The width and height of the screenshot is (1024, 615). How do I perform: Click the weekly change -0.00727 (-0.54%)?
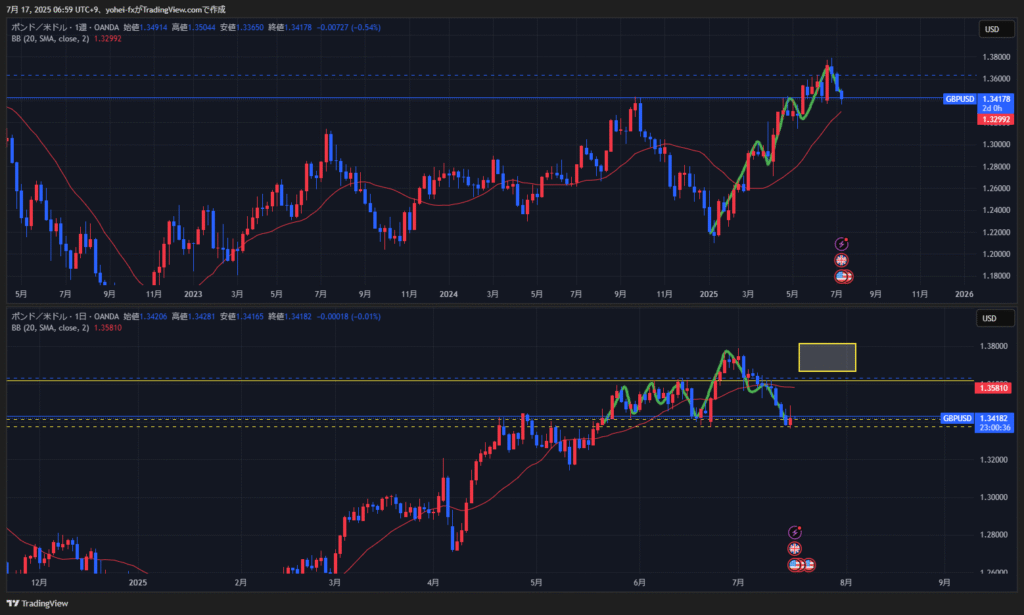click(349, 27)
